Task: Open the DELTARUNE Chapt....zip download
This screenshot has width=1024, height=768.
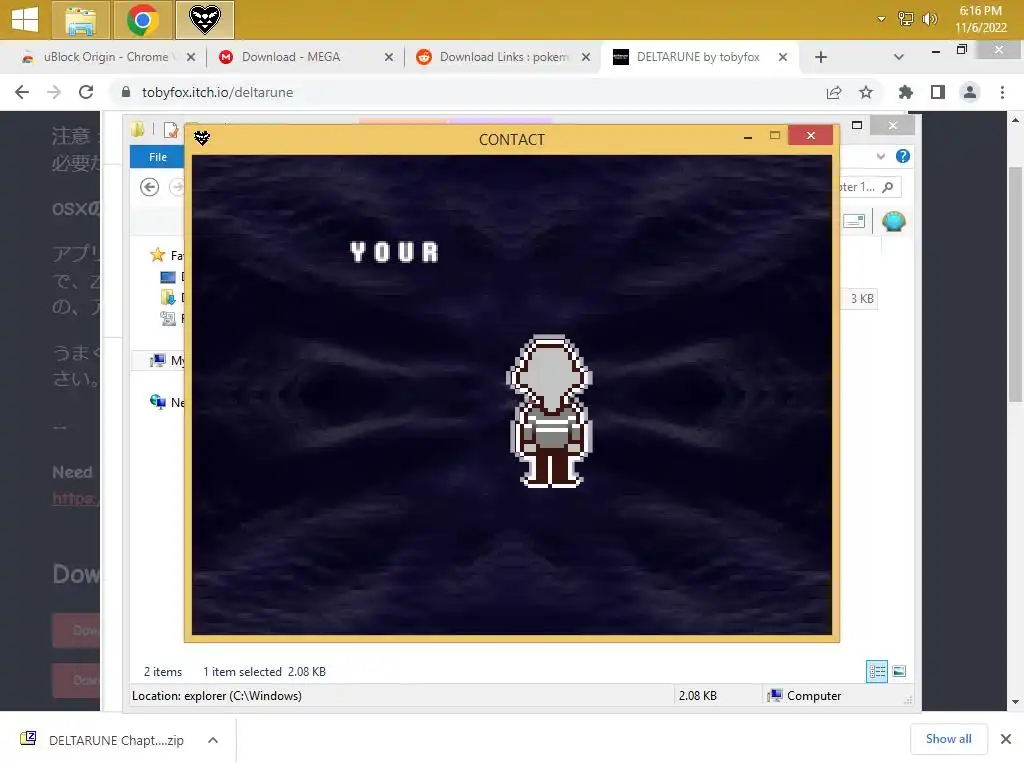Action: (116, 740)
